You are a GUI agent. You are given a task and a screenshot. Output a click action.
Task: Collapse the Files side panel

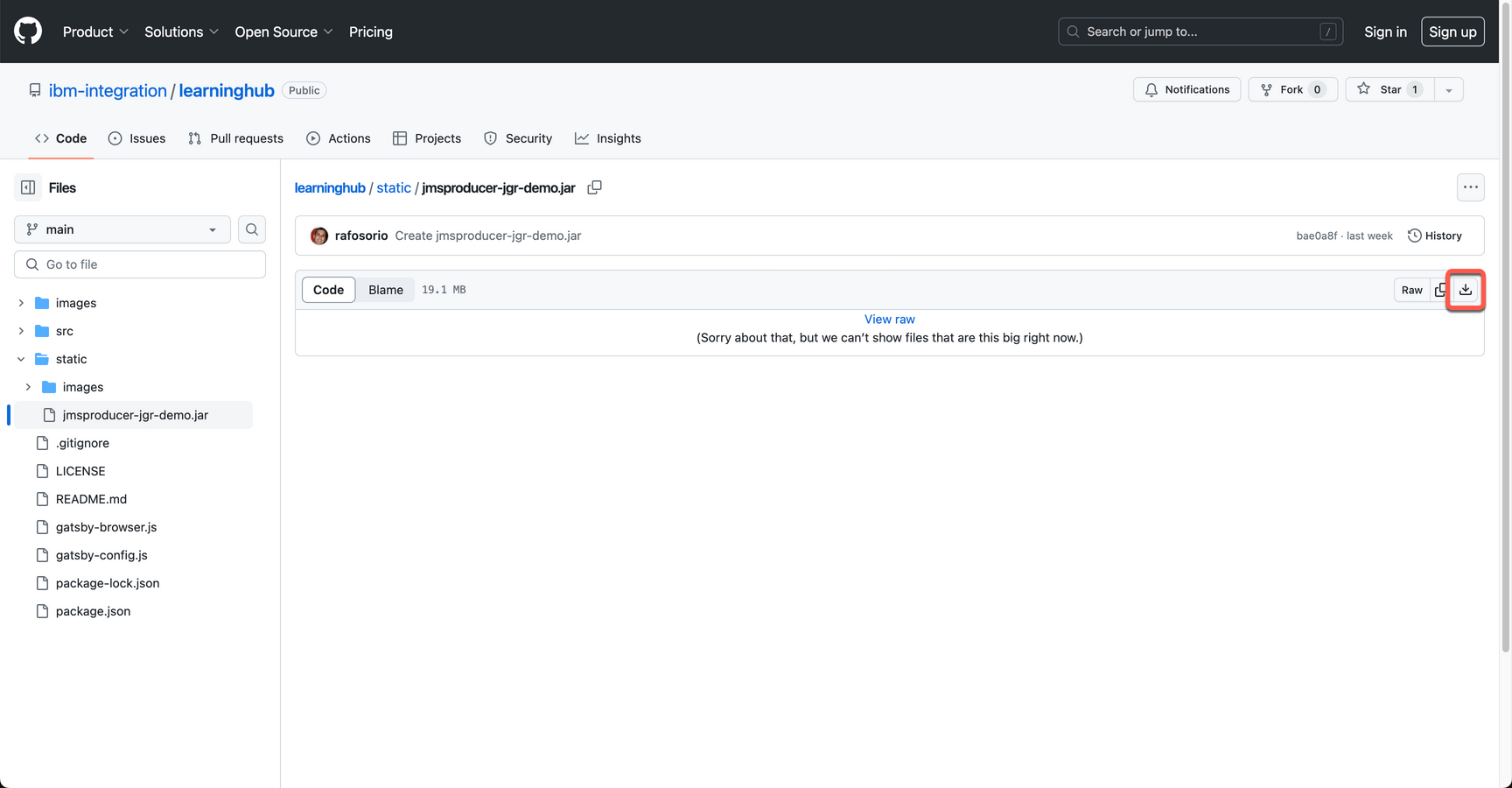(x=29, y=187)
